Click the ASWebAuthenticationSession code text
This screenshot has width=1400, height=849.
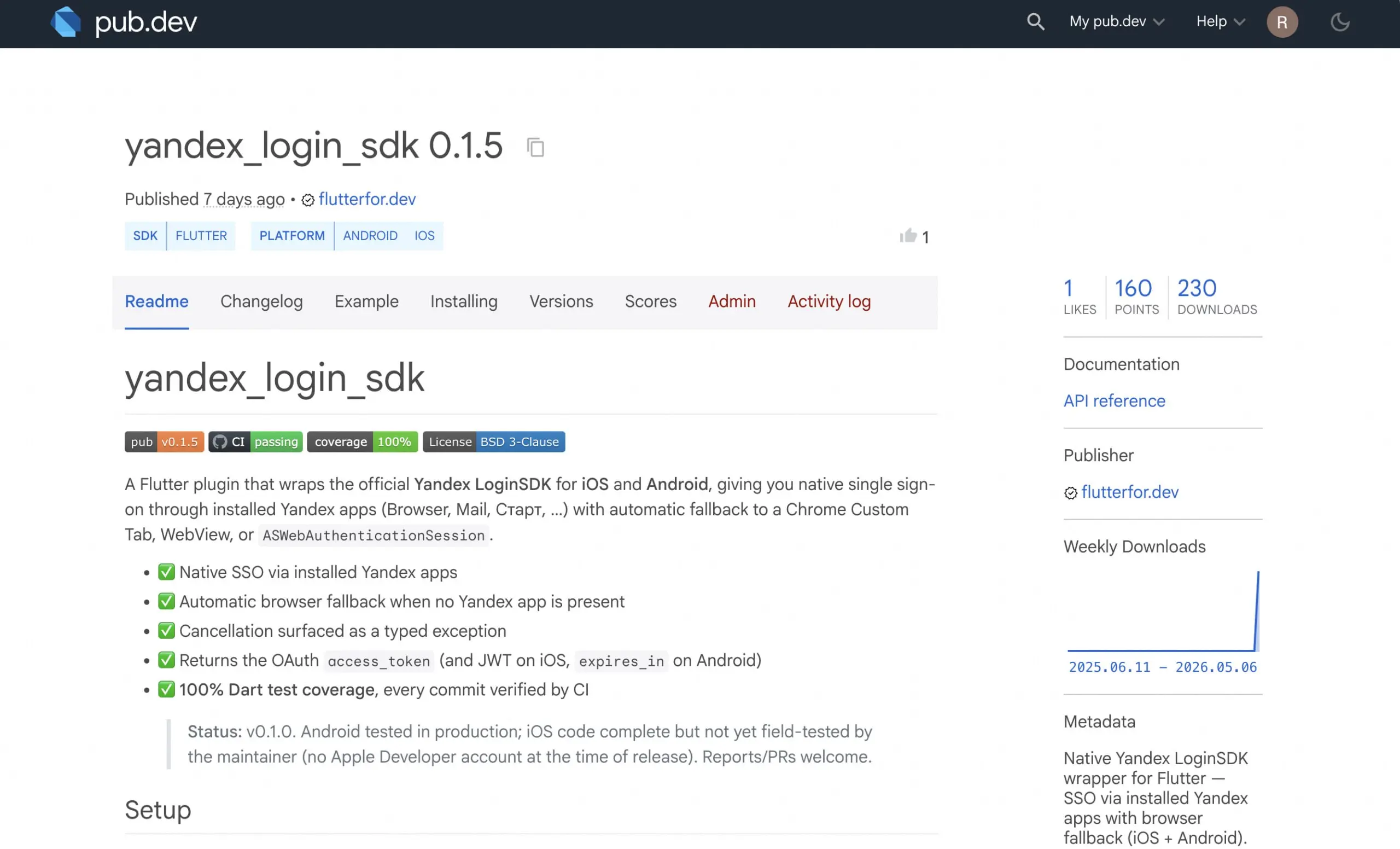point(374,536)
